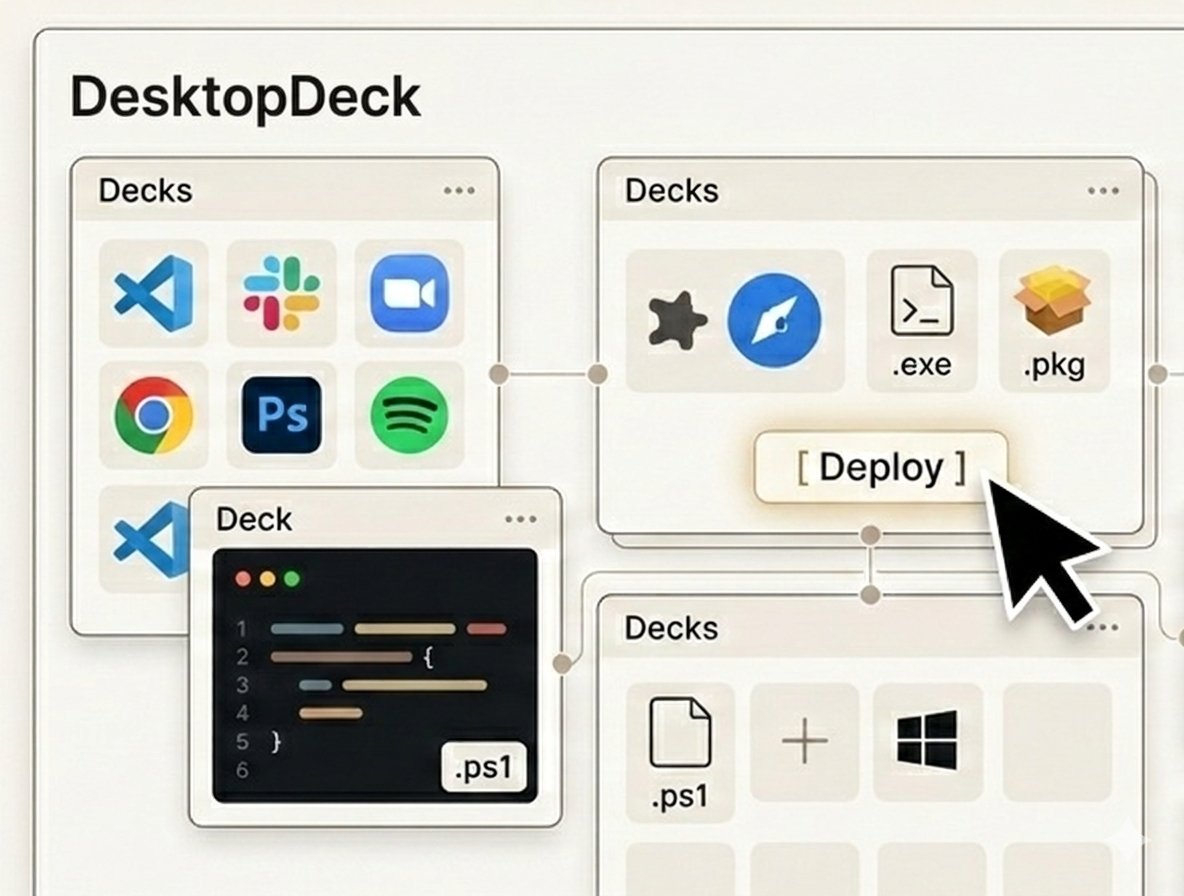Launch Slack from the Decks panel

click(282, 293)
